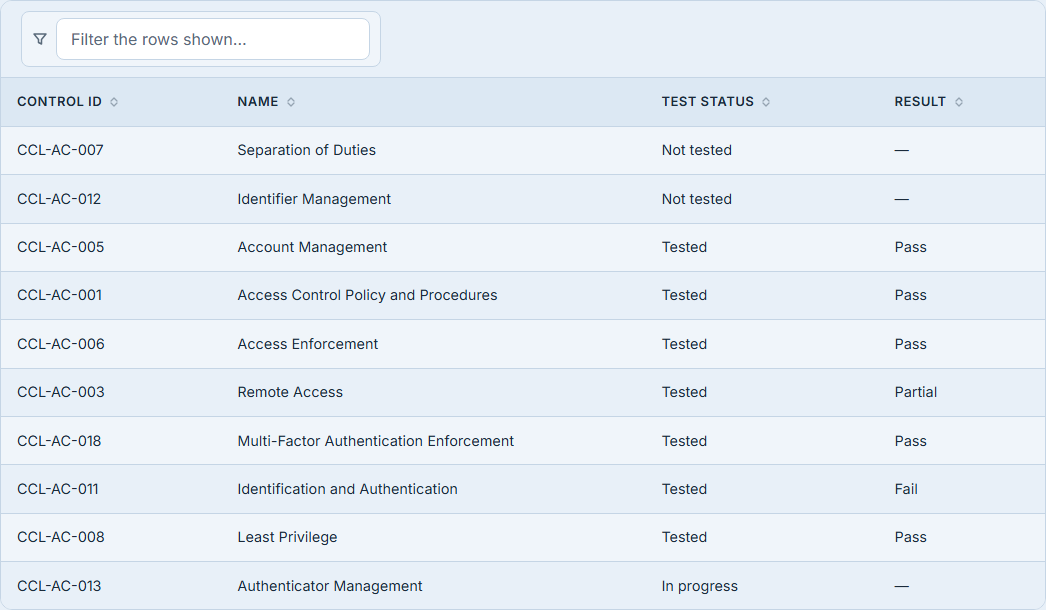Select the CCL-AC-008 control ID cell
Screen dimensions: 1046x610
pos(61,537)
